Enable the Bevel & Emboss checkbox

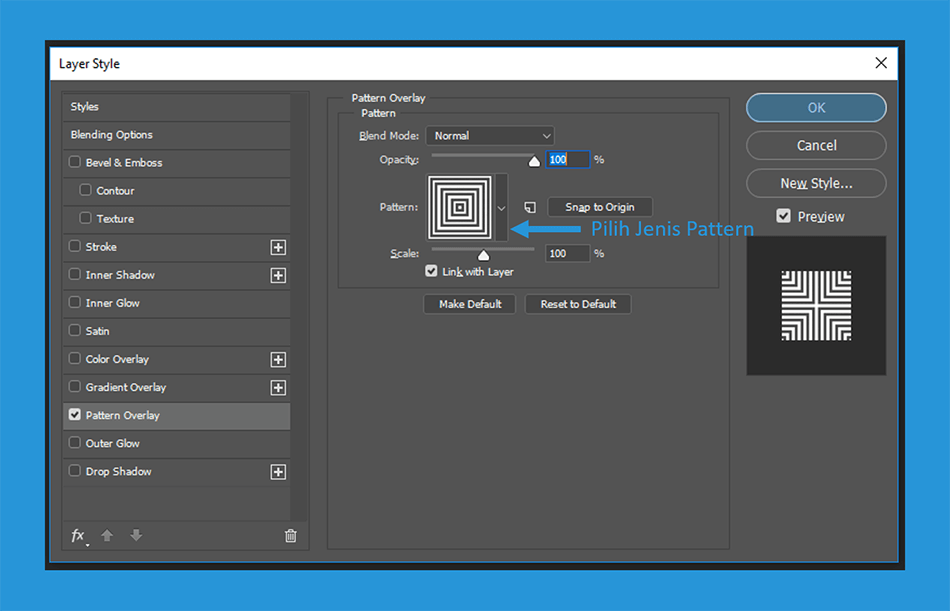(75, 162)
